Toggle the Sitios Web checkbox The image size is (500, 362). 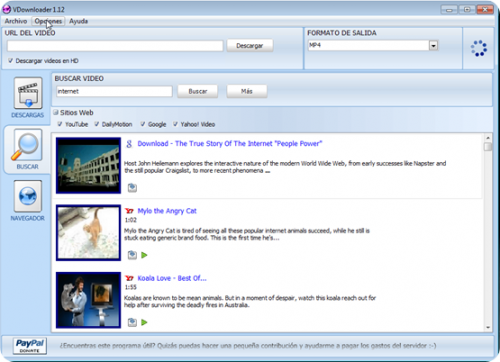[x=56, y=112]
